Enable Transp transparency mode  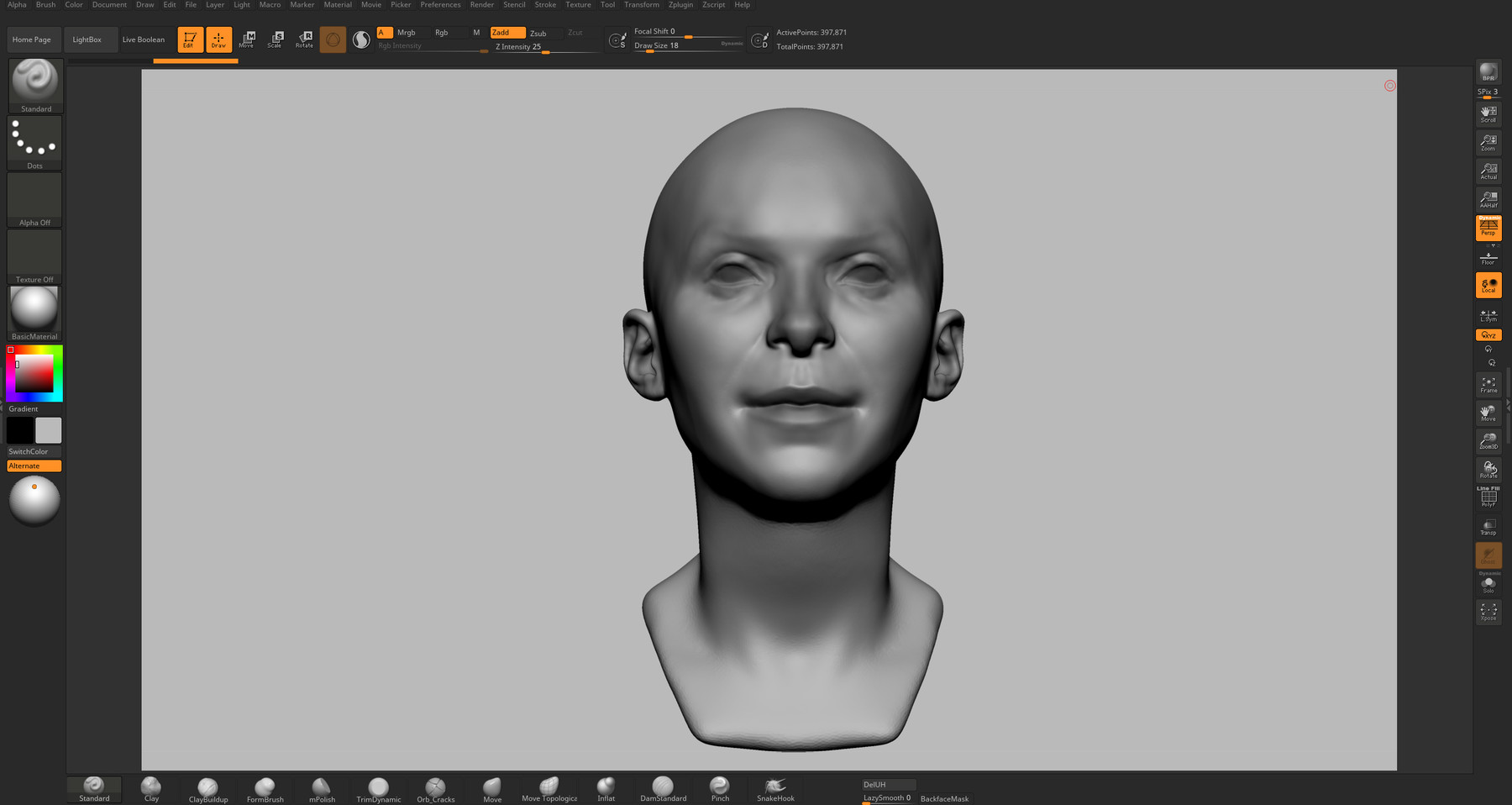(1488, 525)
